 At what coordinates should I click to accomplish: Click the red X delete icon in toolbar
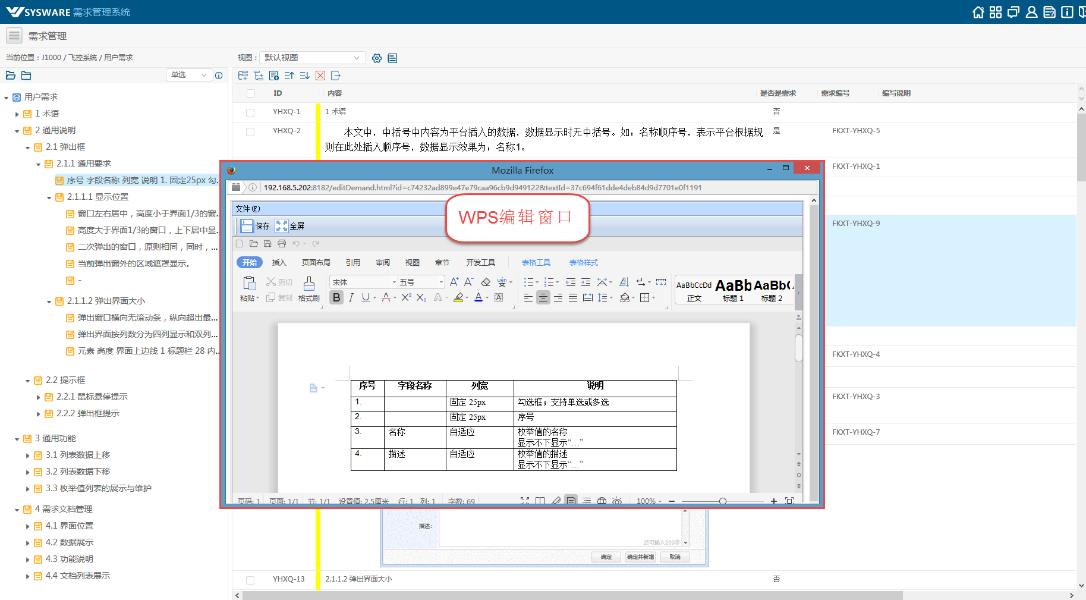[x=320, y=76]
